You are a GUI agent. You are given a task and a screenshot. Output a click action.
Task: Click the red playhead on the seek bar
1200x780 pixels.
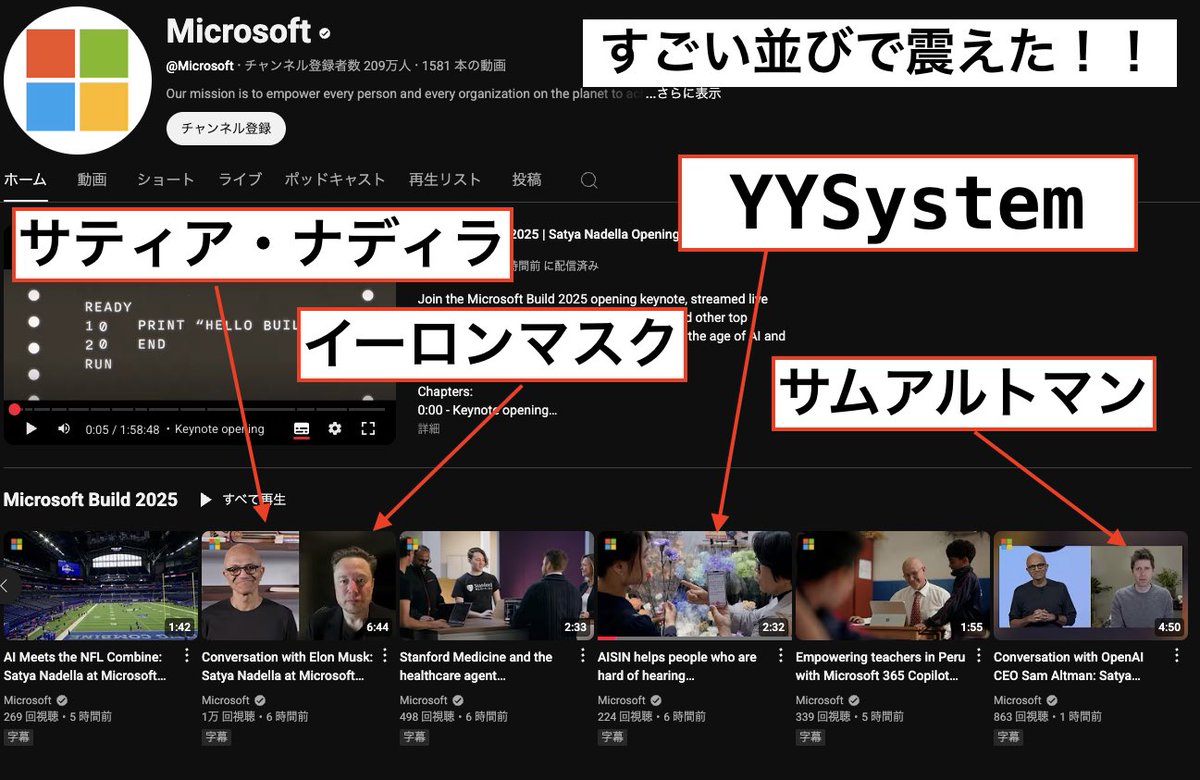(x=13, y=409)
